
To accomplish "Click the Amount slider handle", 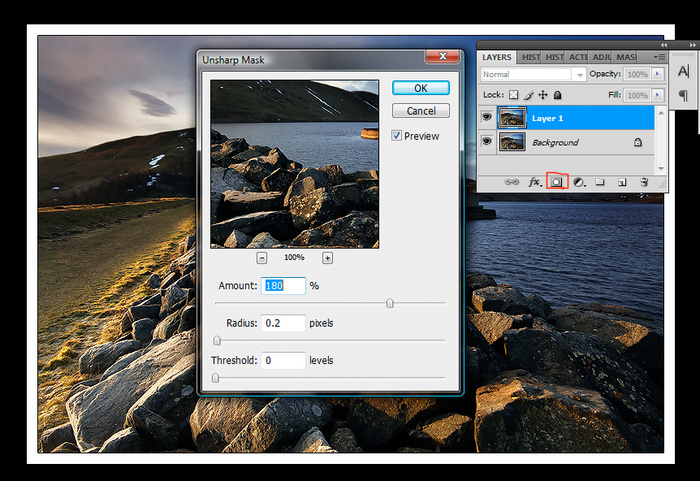I will 390,303.
